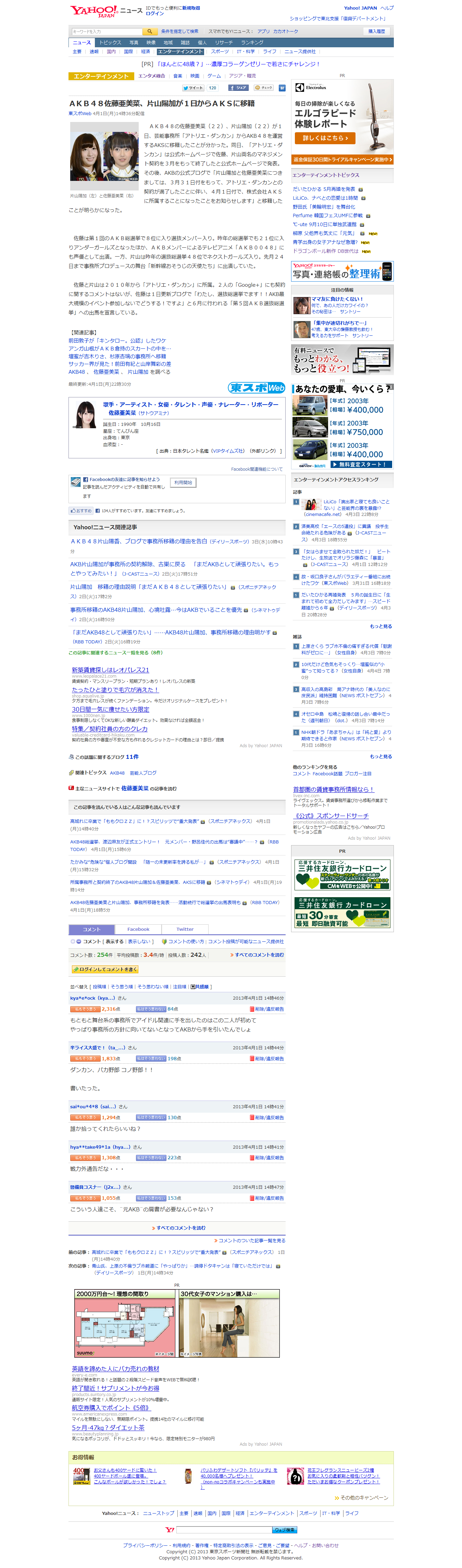This screenshot has width=462, height=1568.
Task: Click the Facebook おすすめ like button
Action: point(81,511)
